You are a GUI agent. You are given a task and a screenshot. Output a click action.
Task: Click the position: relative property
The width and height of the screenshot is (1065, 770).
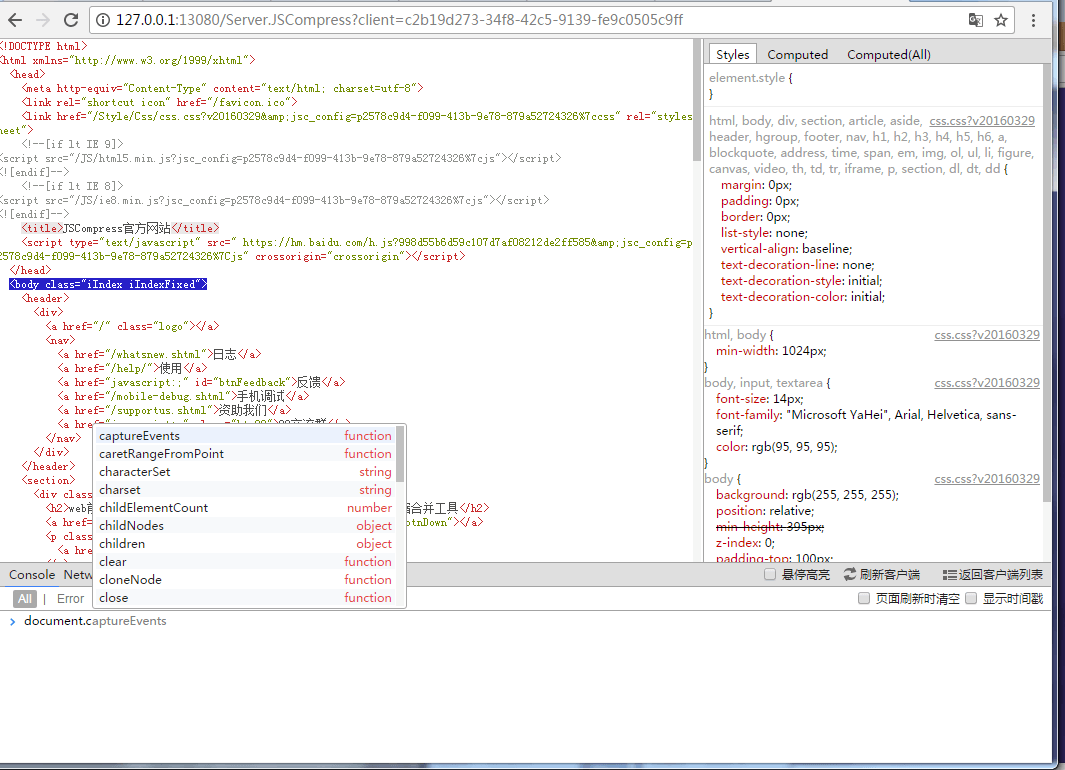(x=765, y=511)
